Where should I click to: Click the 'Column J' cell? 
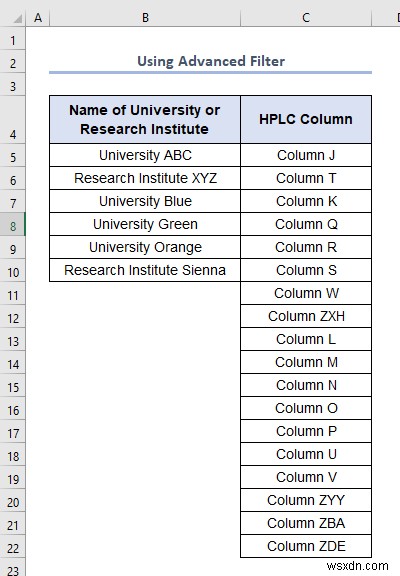click(x=306, y=155)
